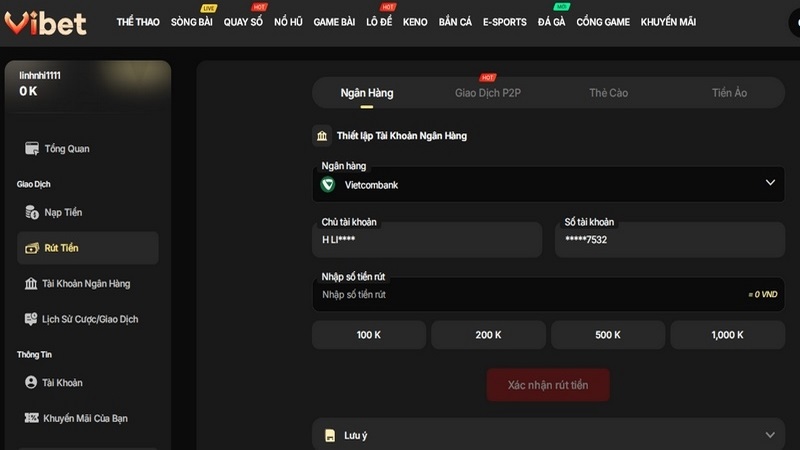Open Rút Tiền sidebar item
Image resolution: width=800 pixels, height=450 pixels.
pos(88,248)
